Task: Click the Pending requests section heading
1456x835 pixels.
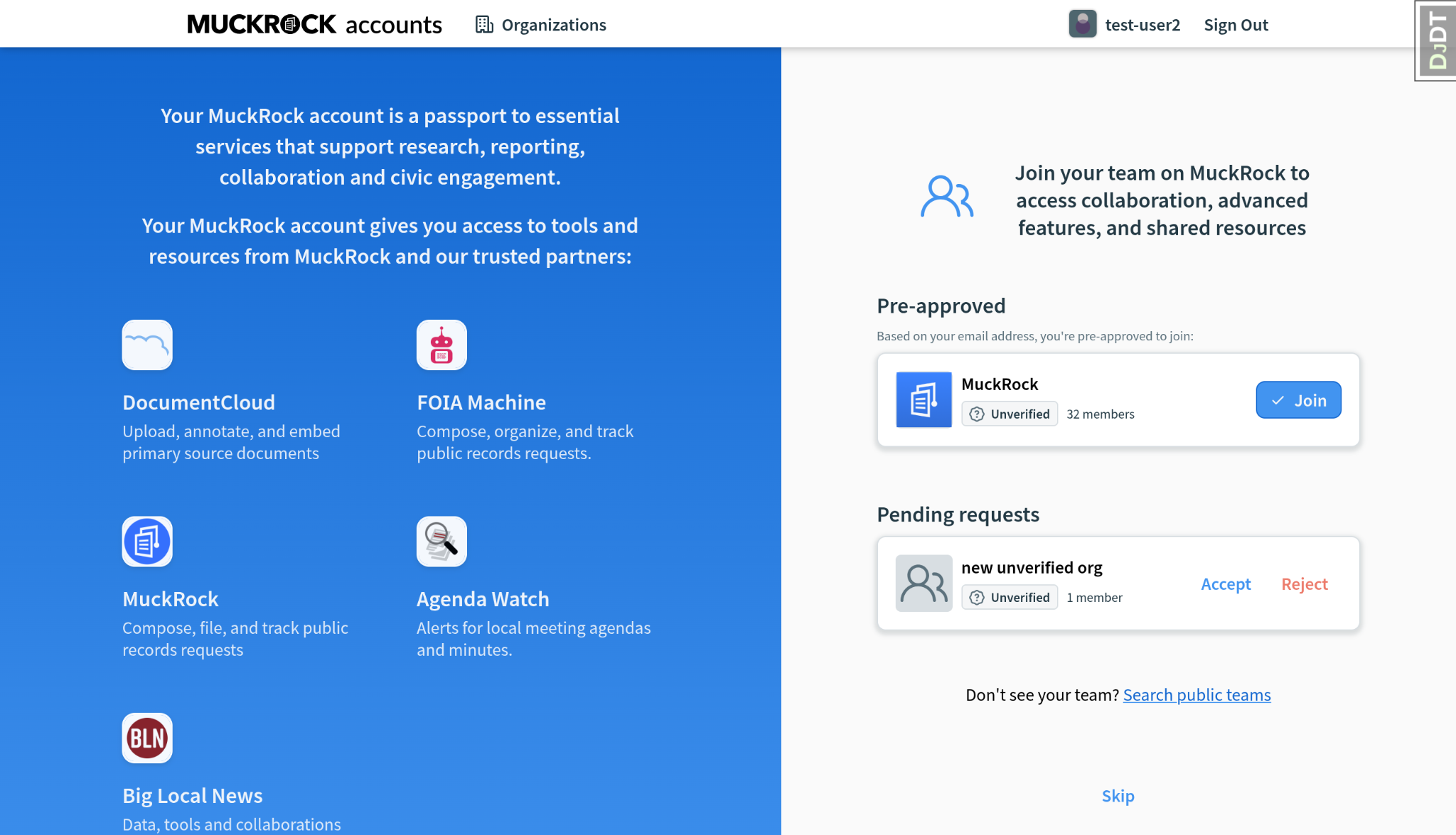Action: 958,514
